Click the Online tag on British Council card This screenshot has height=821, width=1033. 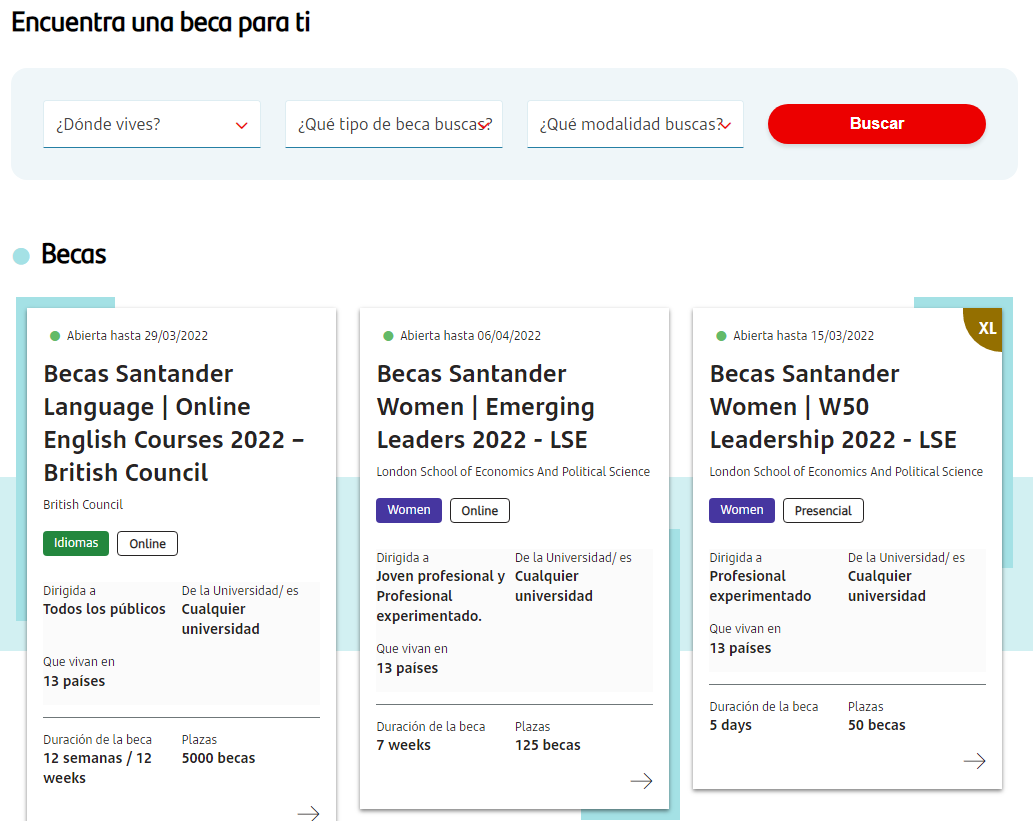[148, 544]
